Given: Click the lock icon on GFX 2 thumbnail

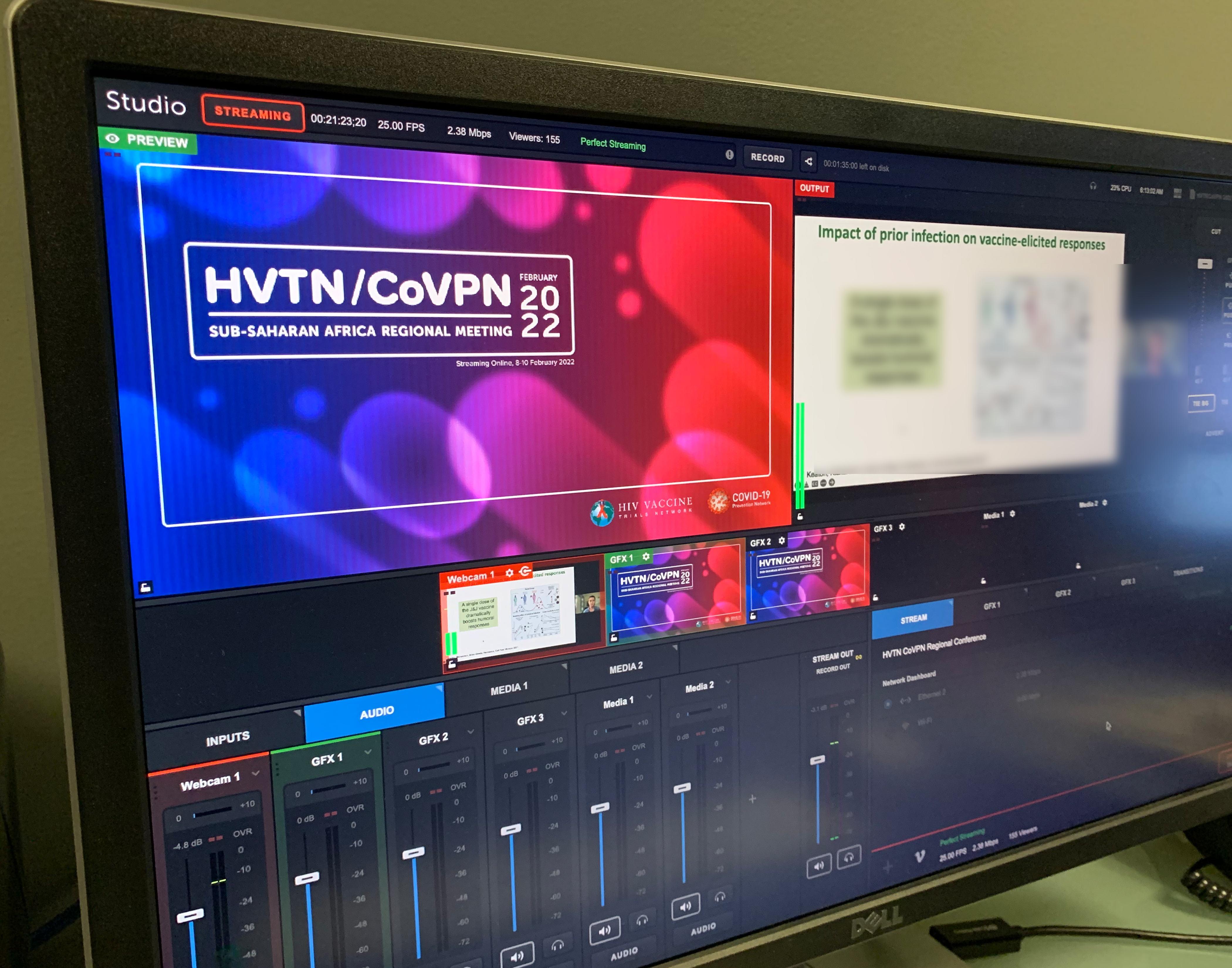Looking at the screenshot, I should (753, 615).
